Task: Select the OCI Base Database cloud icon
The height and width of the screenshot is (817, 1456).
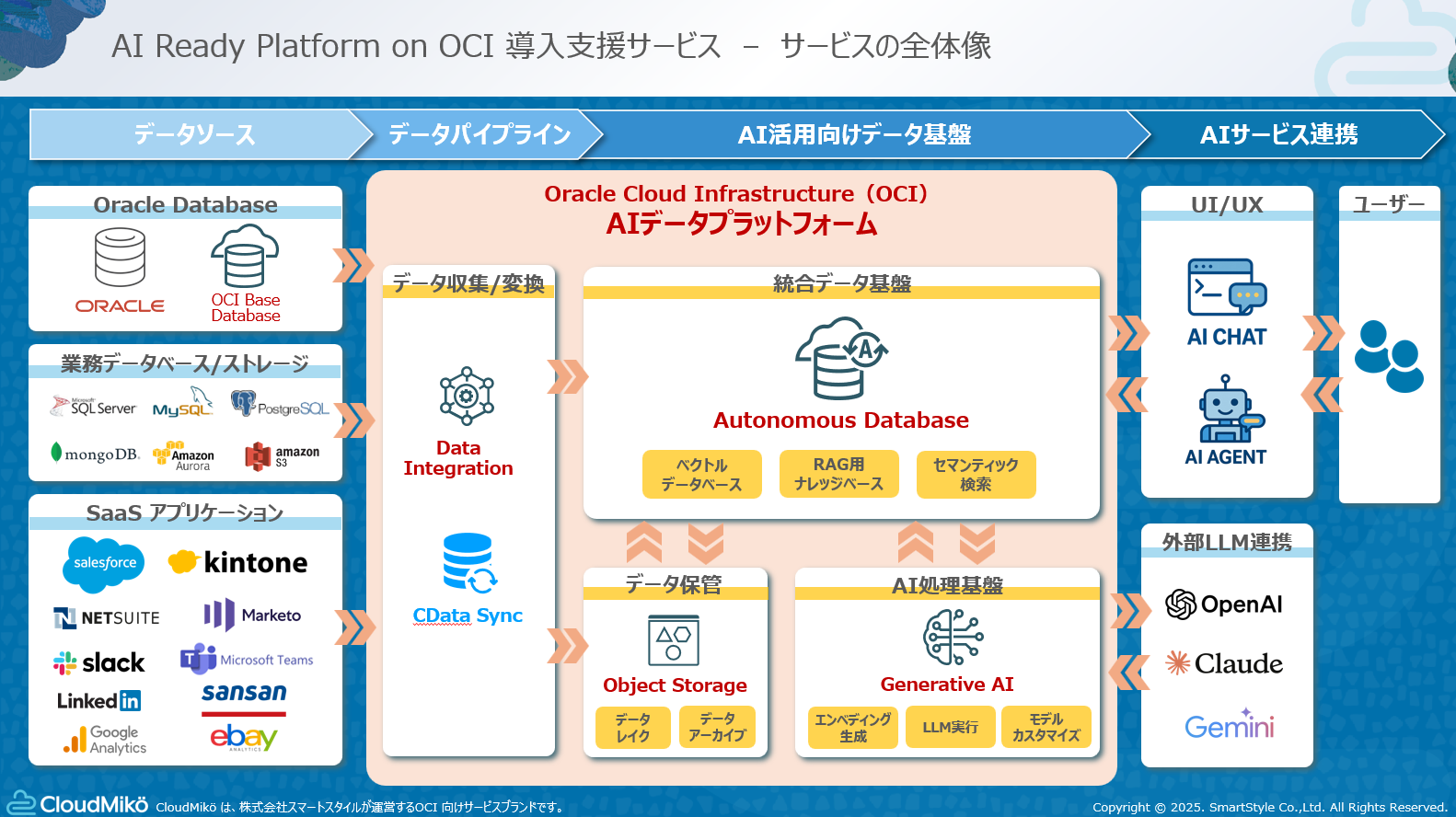Action: (245, 257)
